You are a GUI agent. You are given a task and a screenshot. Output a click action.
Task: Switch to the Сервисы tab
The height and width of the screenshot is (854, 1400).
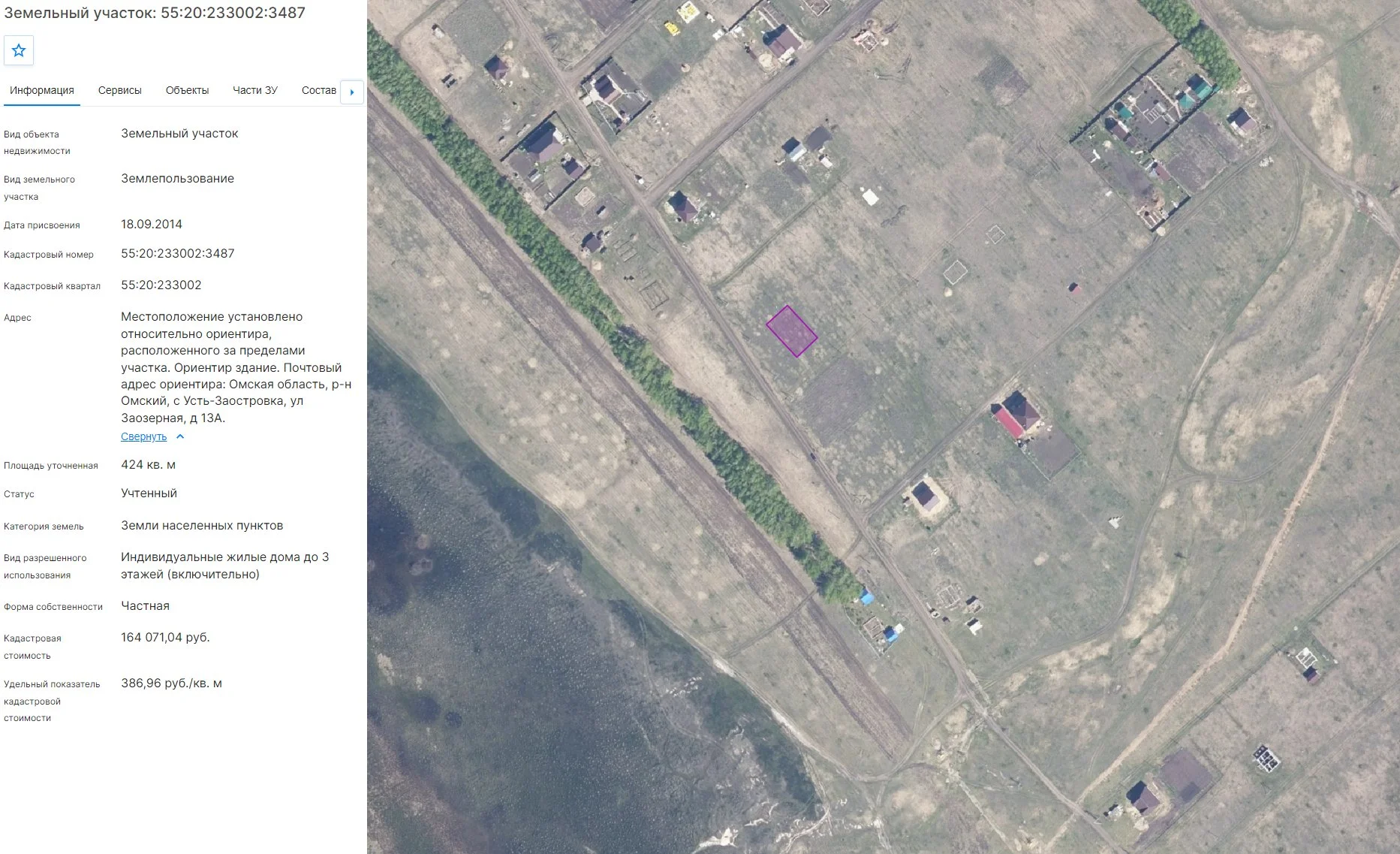click(120, 90)
